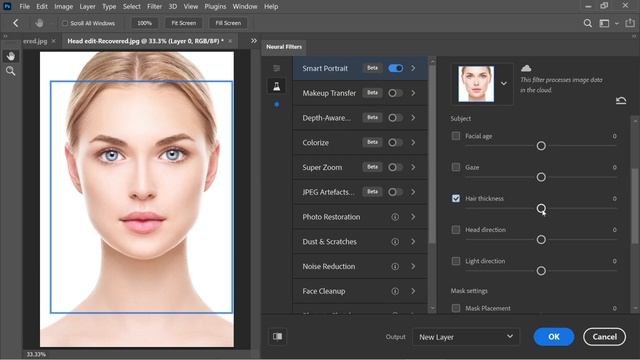Image resolution: width=640 pixels, height=360 pixels.
Task: Check the Gaze checkbox
Action: pos(456,167)
